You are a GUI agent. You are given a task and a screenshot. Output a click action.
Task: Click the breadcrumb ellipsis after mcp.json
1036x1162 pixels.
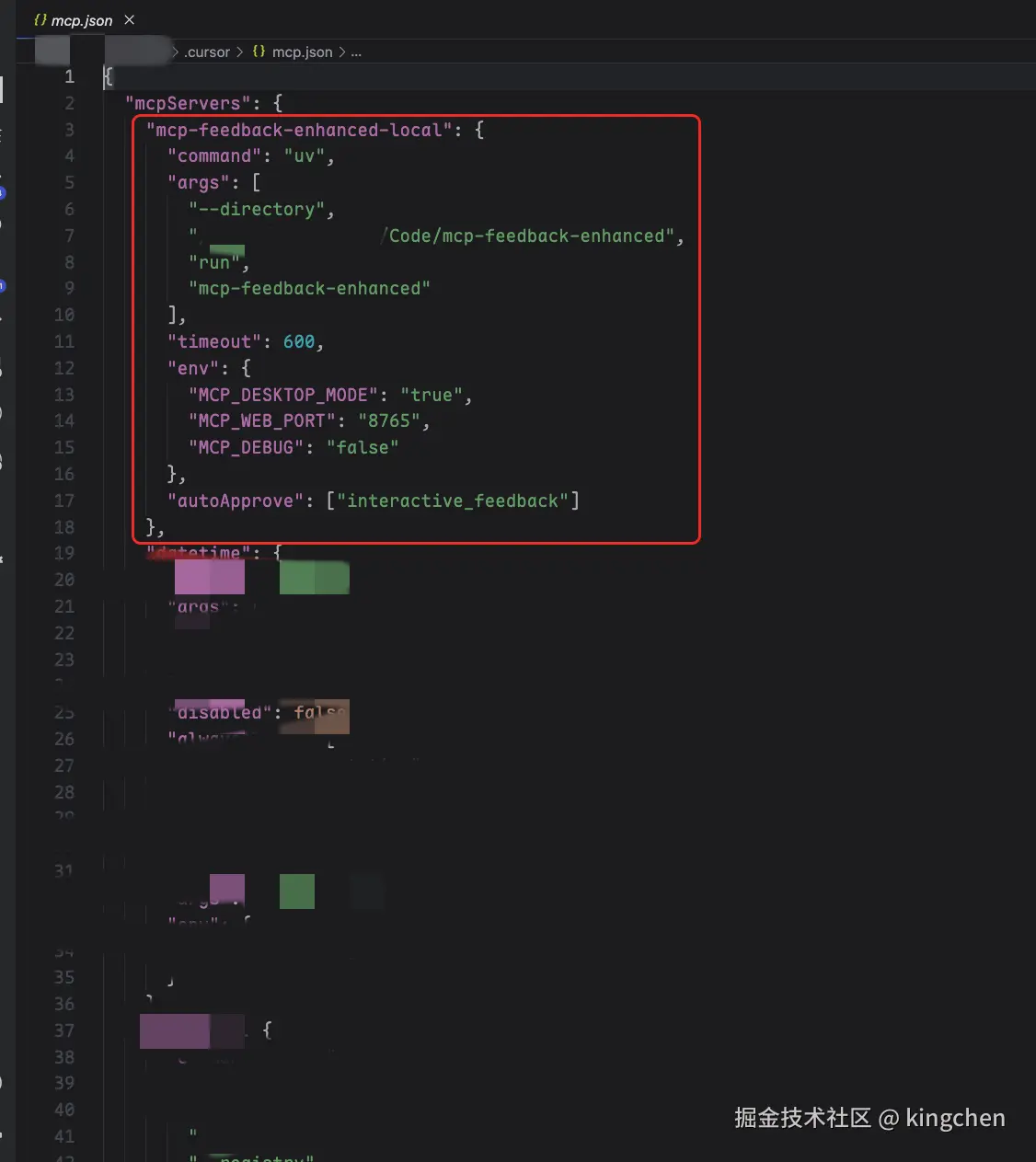(356, 52)
